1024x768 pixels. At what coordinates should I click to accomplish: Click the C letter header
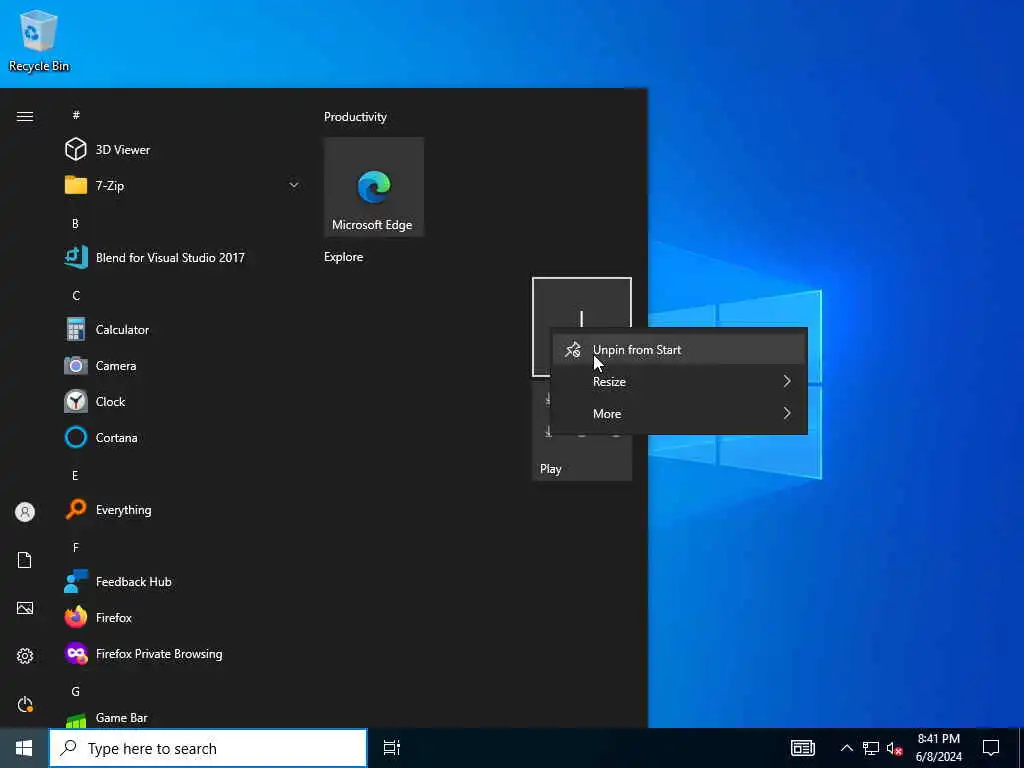[76, 295]
